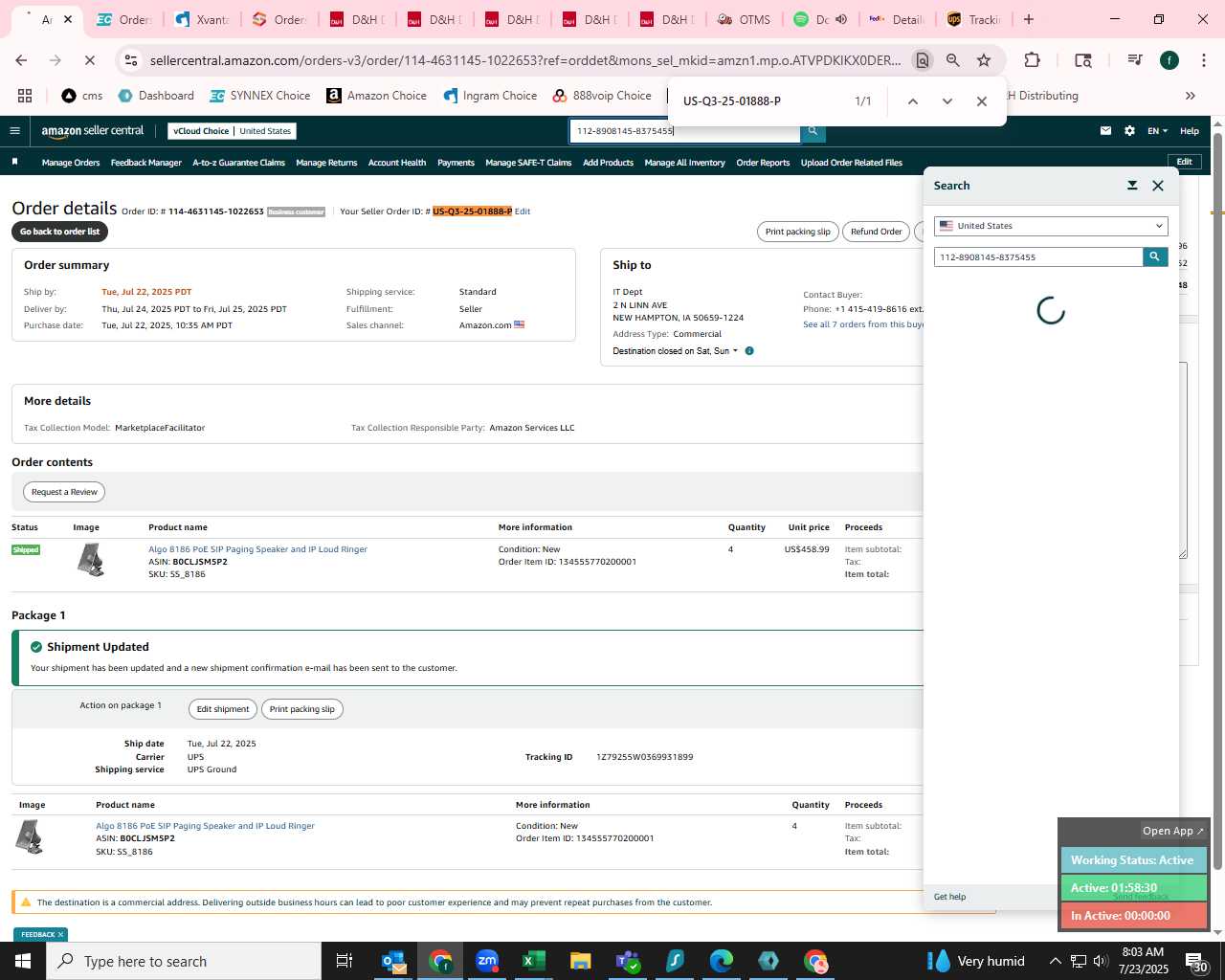Open A-to-z Guarantee Claims

239,163
